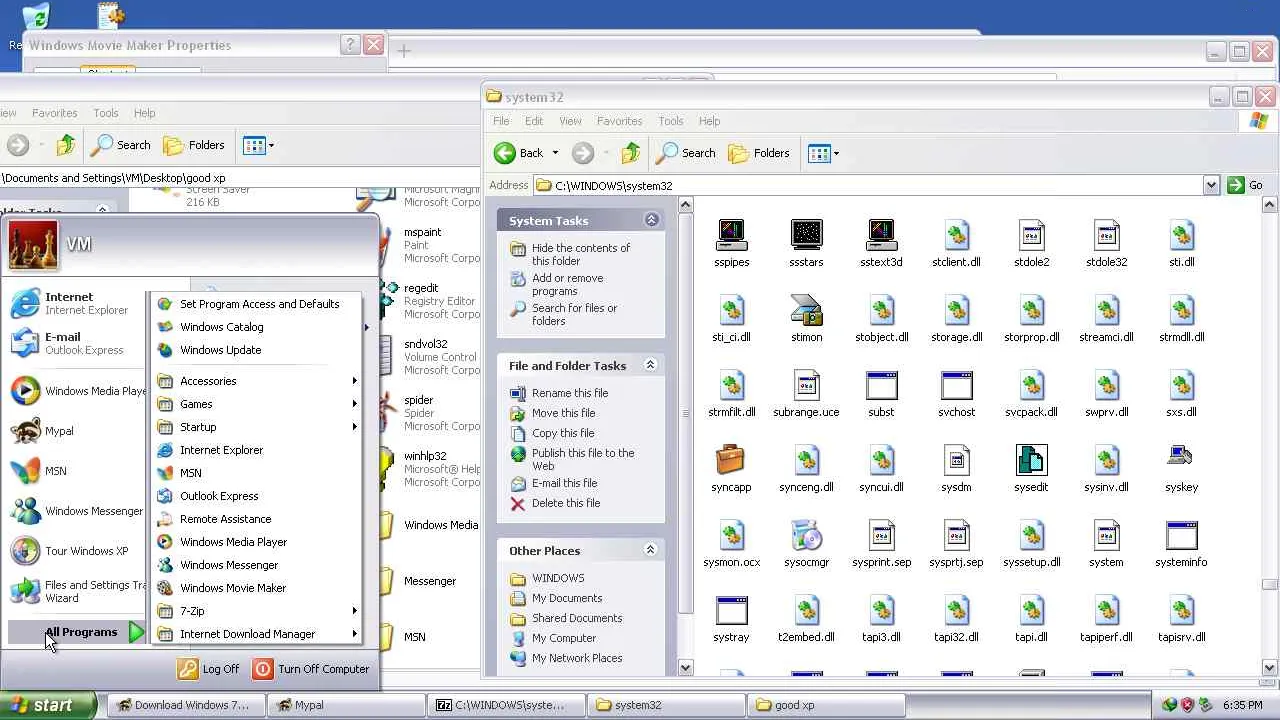Expand the Accessories submenu
This screenshot has height=720, width=1280.
click(257, 381)
